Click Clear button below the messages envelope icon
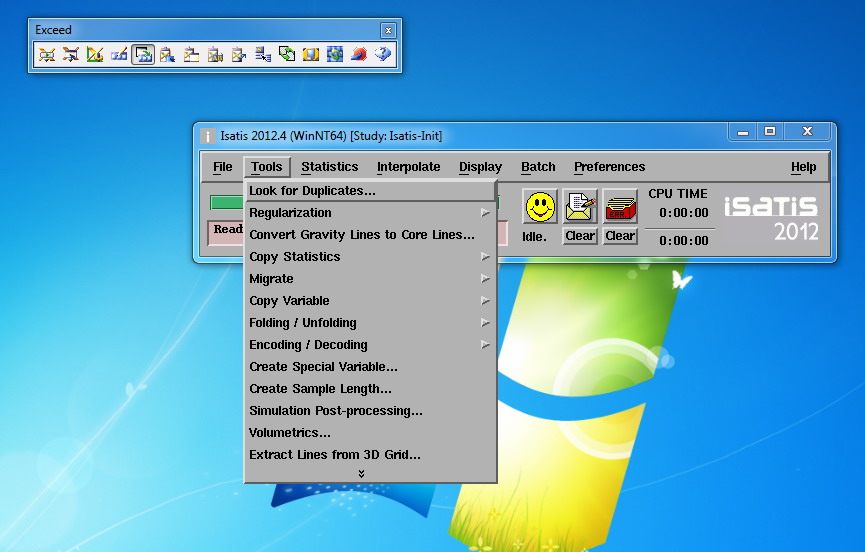The height and width of the screenshot is (552, 865). coord(580,236)
